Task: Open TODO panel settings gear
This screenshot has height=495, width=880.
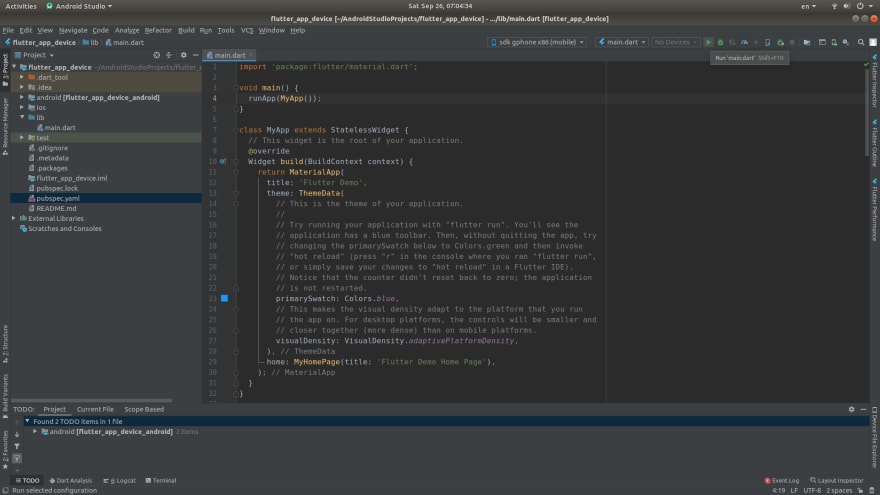Action: [851, 409]
